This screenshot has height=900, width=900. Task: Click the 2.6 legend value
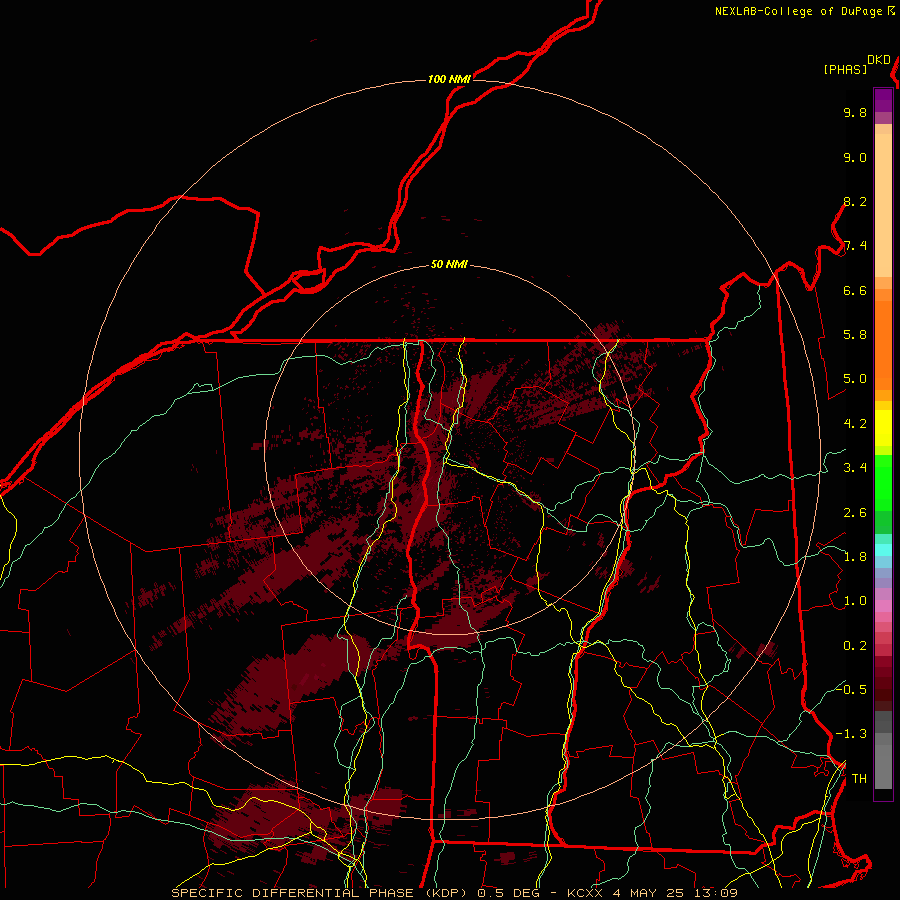855,513
